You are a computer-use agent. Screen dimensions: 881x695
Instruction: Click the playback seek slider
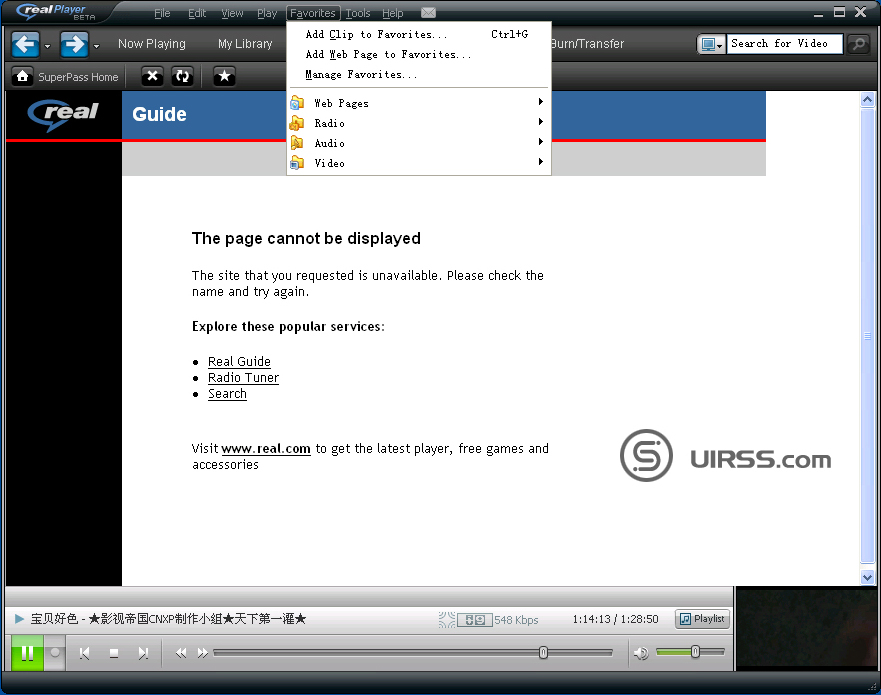[413, 652]
